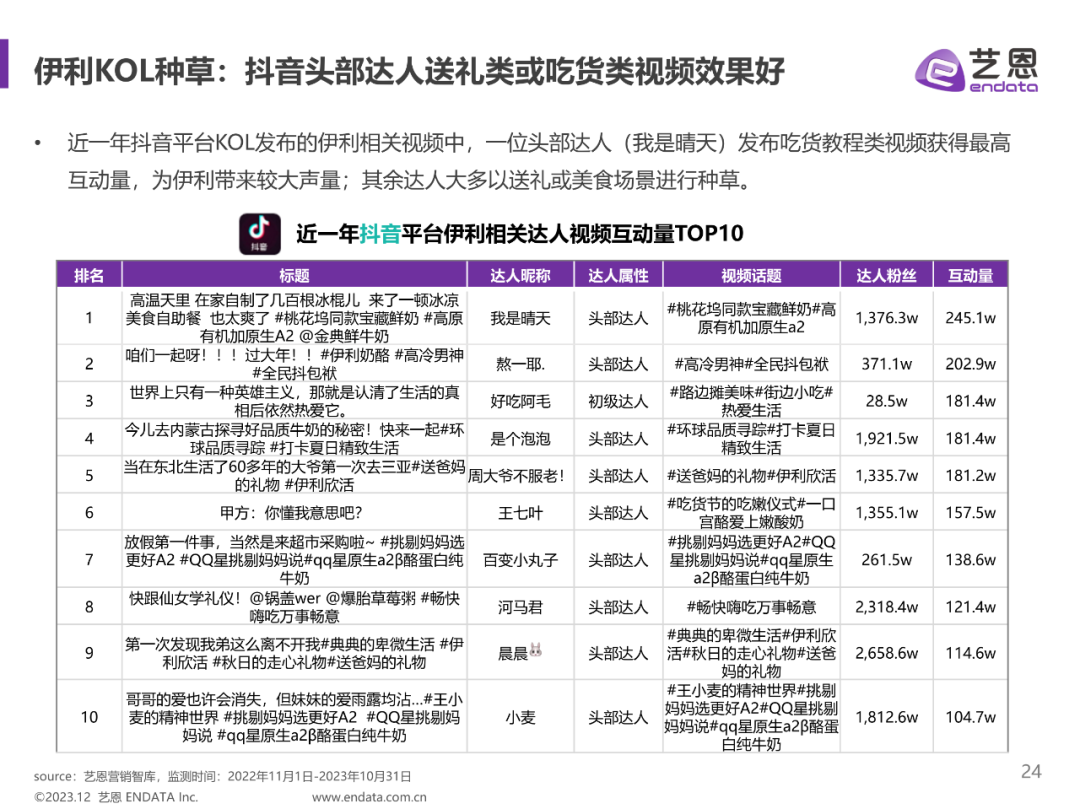This screenshot has width=1080, height=809.
Task: Click the fans value 2,658.6w
Action: (x=886, y=653)
